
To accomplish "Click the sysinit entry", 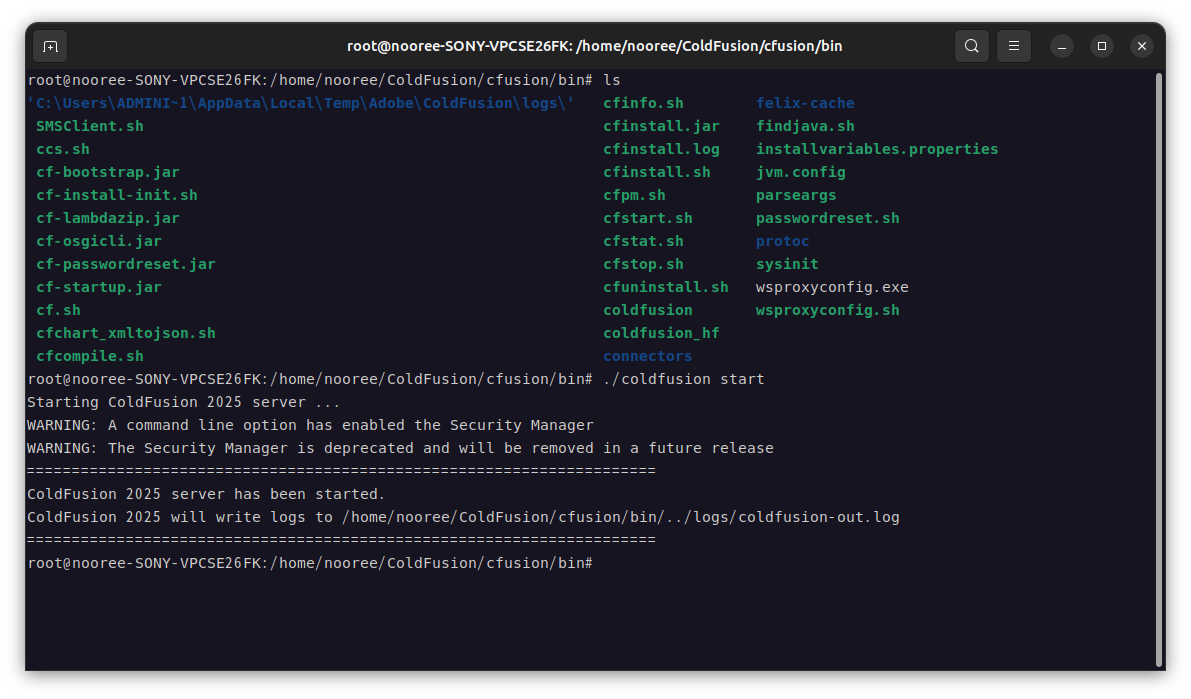I will pos(787,264).
